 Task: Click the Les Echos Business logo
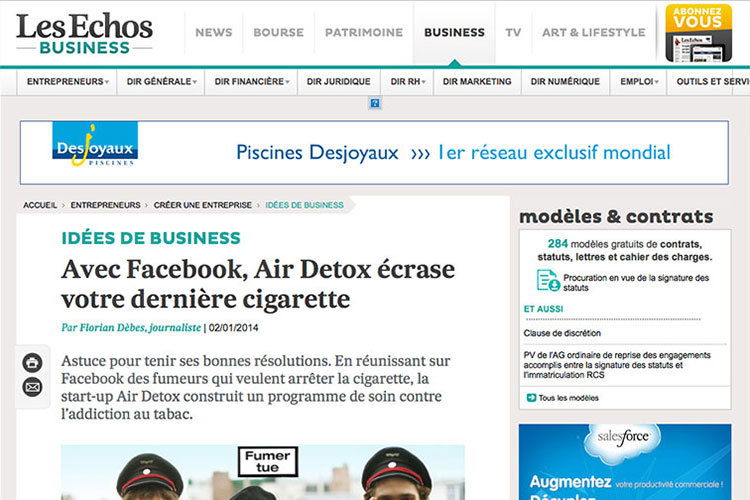tap(84, 33)
